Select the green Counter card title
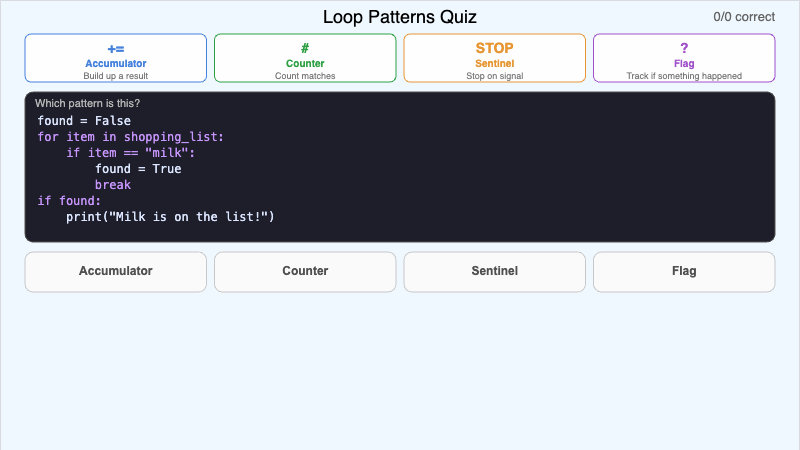The height and width of the screenshot is (450, 800). pyautogui.click(x=305, y=63)
